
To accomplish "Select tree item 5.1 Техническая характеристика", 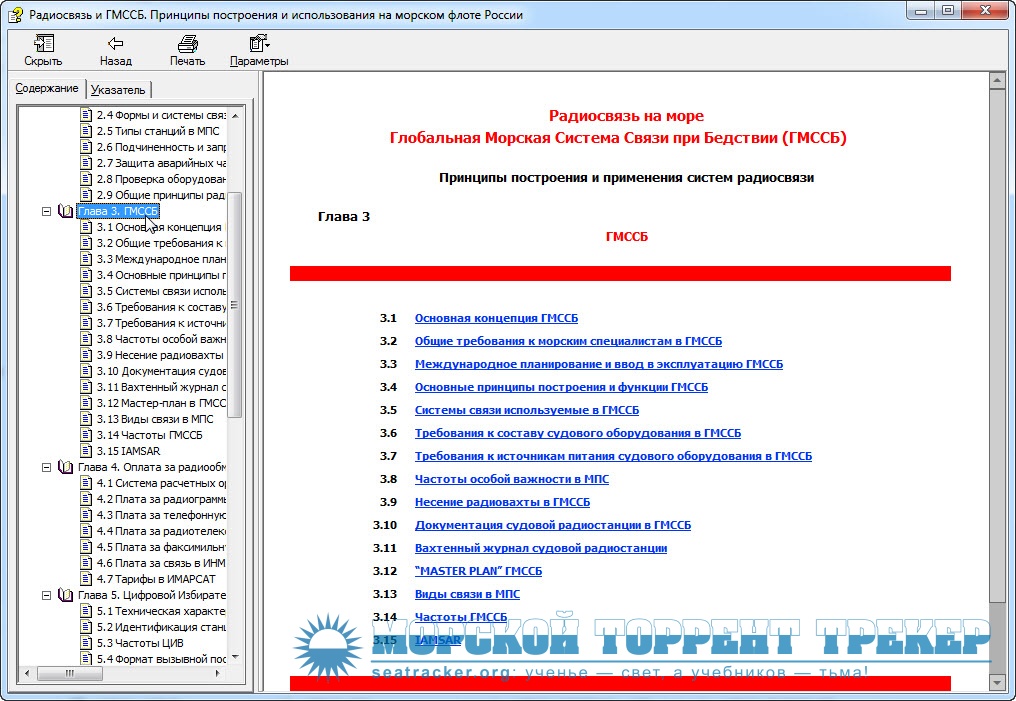I will tap(161, 611).
